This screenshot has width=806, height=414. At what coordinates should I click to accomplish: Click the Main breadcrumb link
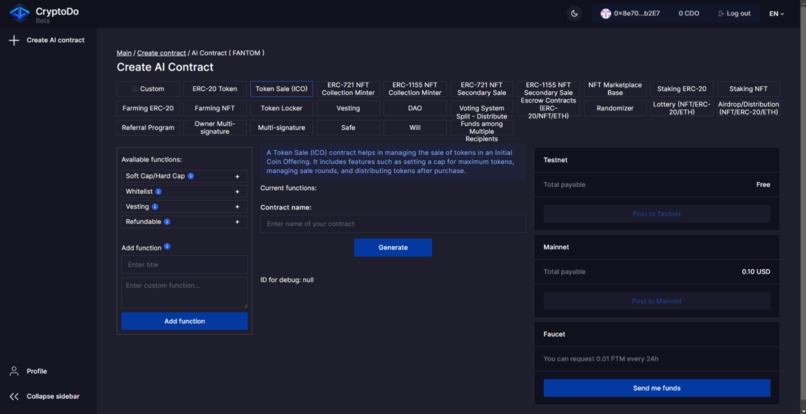point(124,53)
